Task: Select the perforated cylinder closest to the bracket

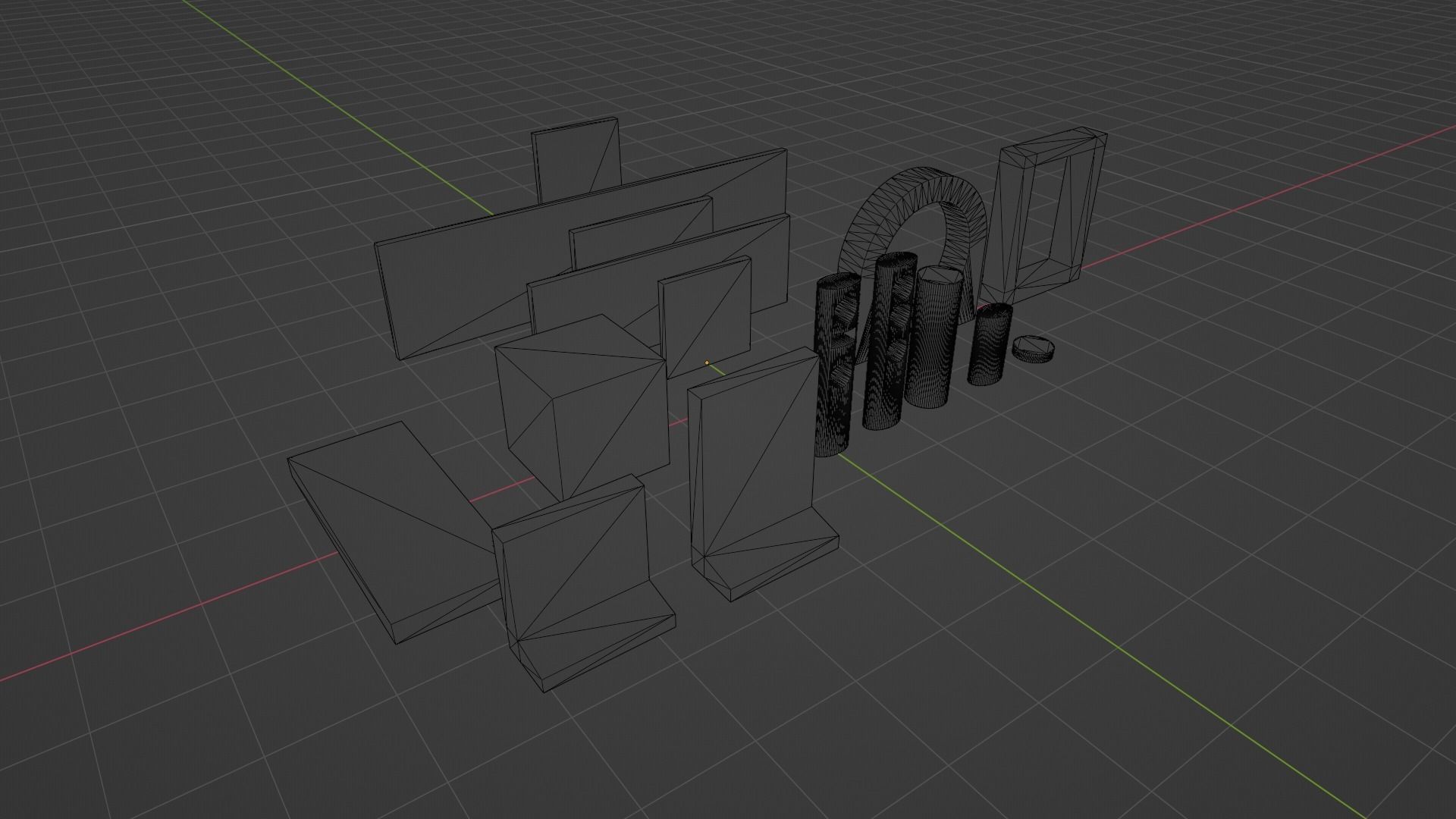Action: coord(836,366)
